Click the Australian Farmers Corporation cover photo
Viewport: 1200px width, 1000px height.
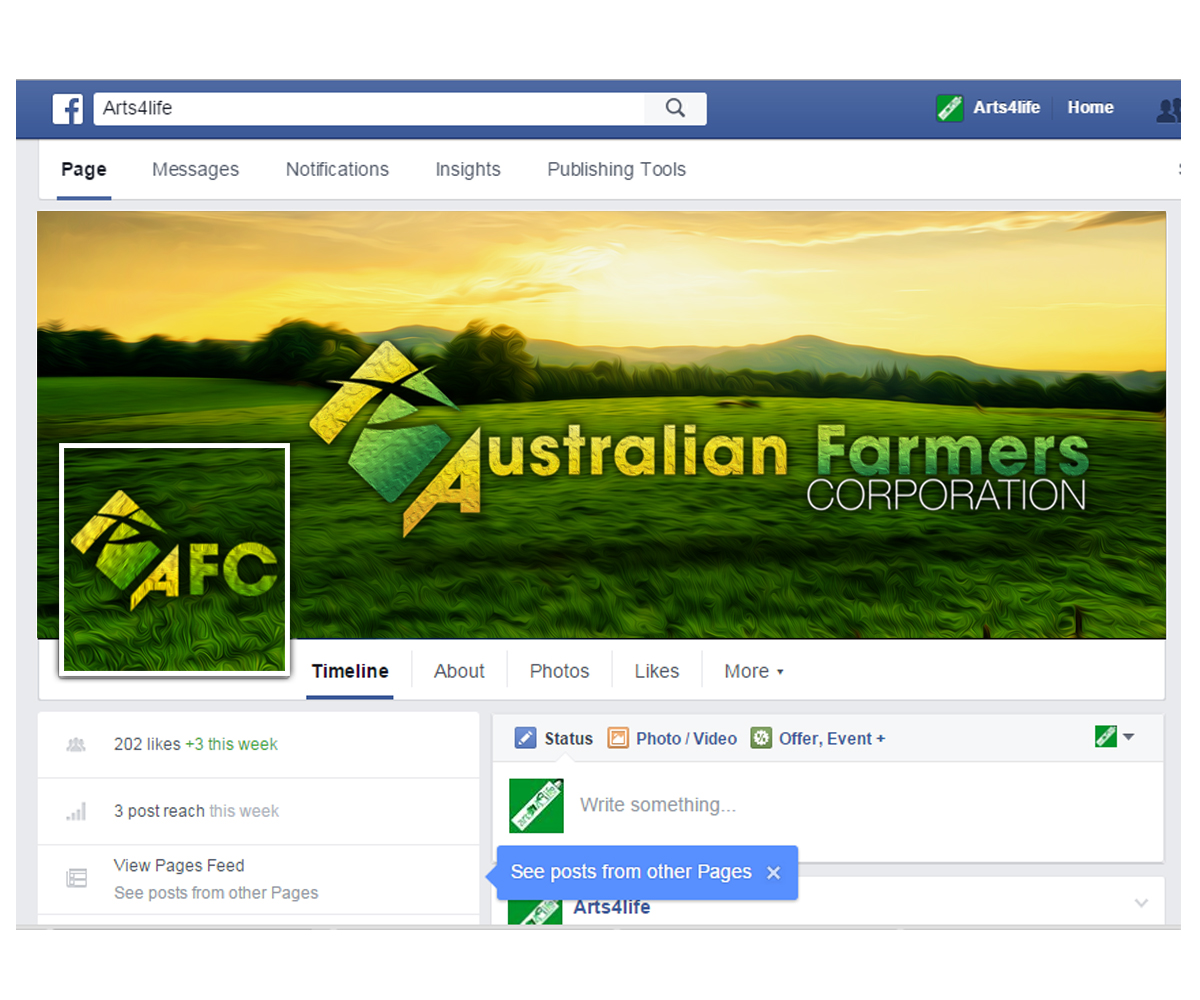click(x=601, y=424)
